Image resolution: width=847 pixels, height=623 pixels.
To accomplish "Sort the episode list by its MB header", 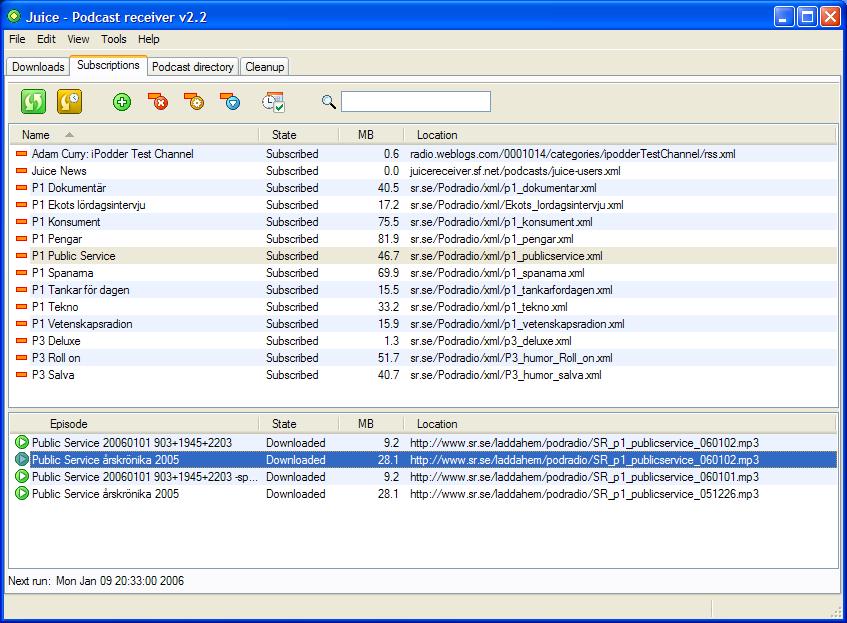I will pyautogui.click(x=371, y=424).
